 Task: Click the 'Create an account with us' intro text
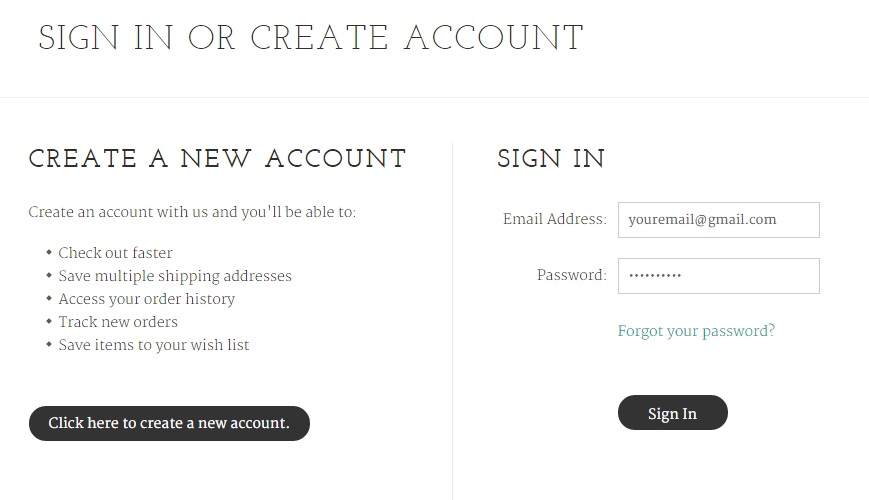coord(192,212)
